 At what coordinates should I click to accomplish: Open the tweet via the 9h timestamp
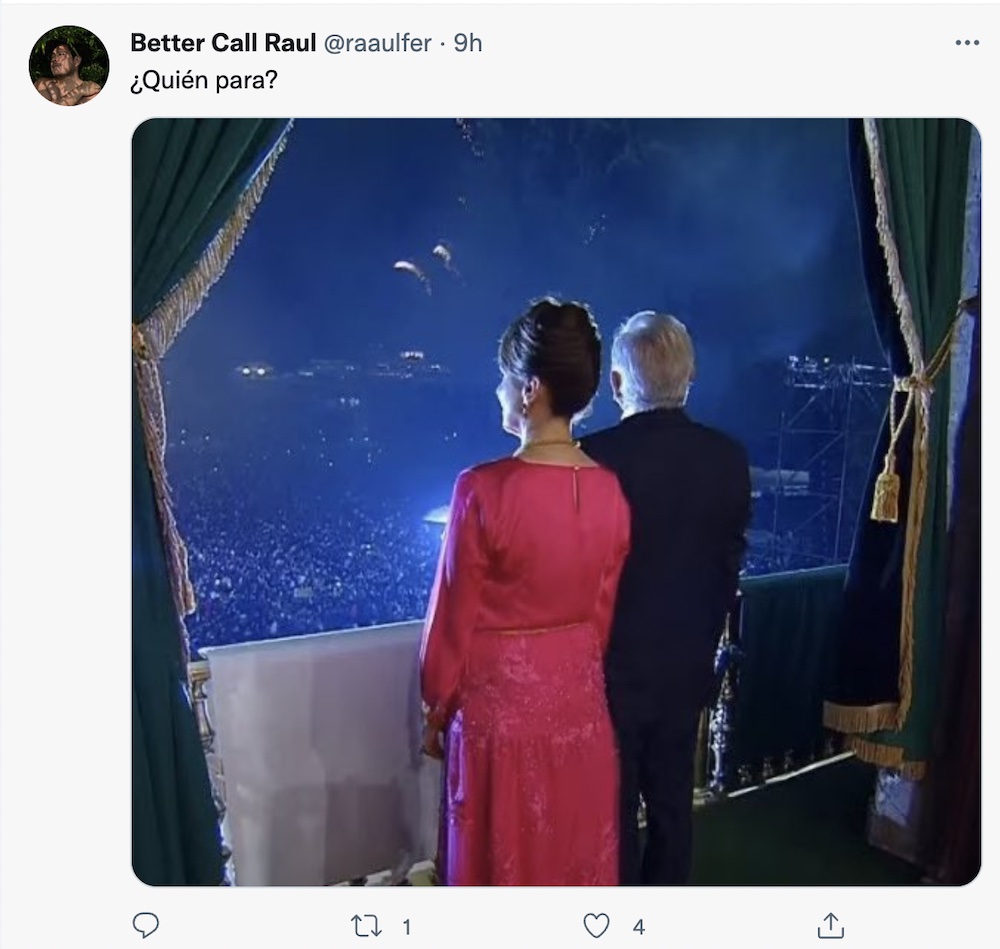(468, 43)
